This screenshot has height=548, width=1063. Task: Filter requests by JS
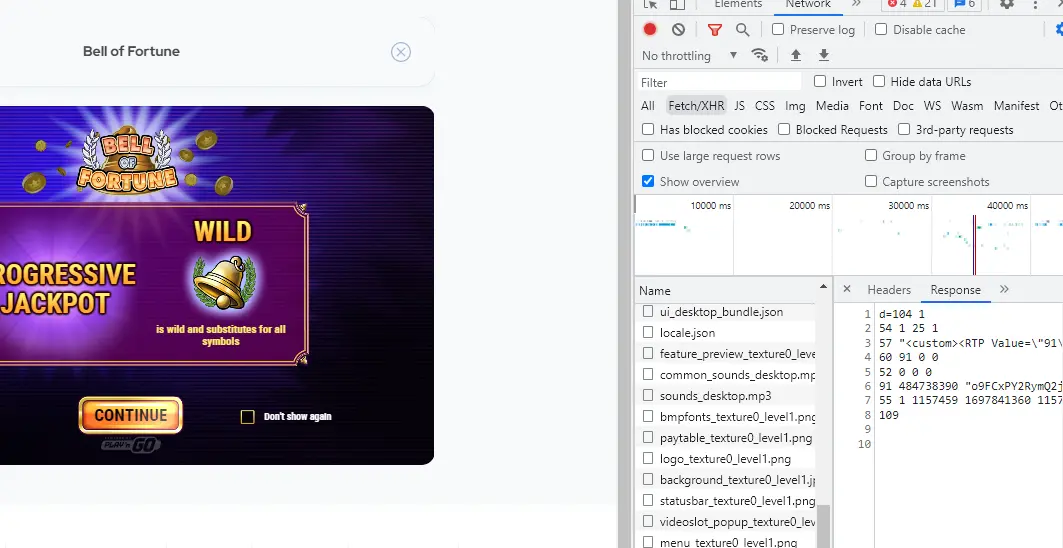(740, 106)
